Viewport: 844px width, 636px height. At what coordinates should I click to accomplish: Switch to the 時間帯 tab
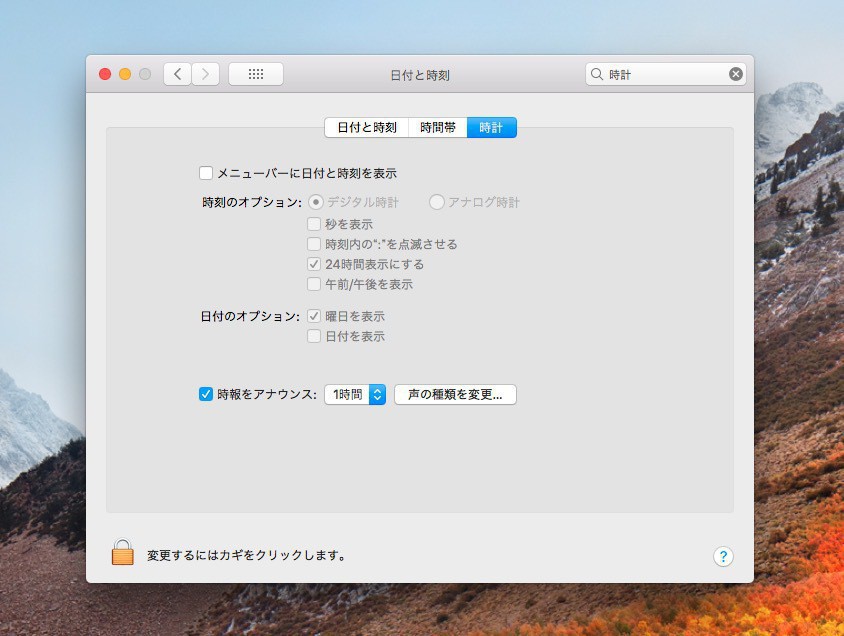[x=438, y=128]
